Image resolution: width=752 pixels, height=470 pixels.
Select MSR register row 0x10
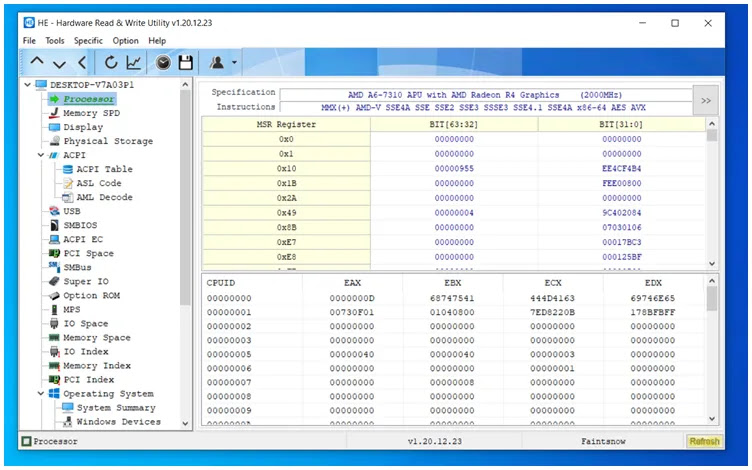point(454,168)
